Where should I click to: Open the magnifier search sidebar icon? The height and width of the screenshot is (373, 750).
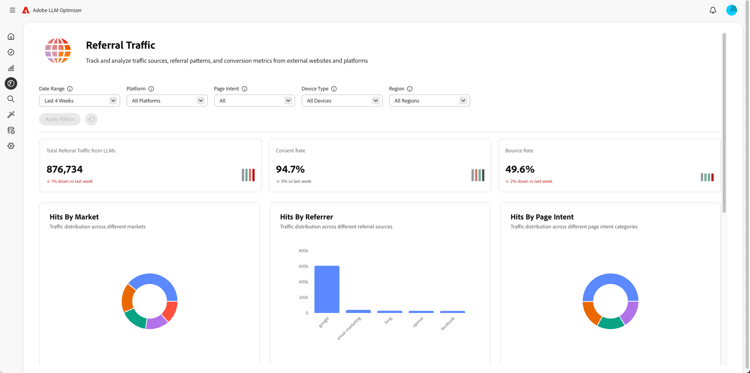(x=11, y=99)
